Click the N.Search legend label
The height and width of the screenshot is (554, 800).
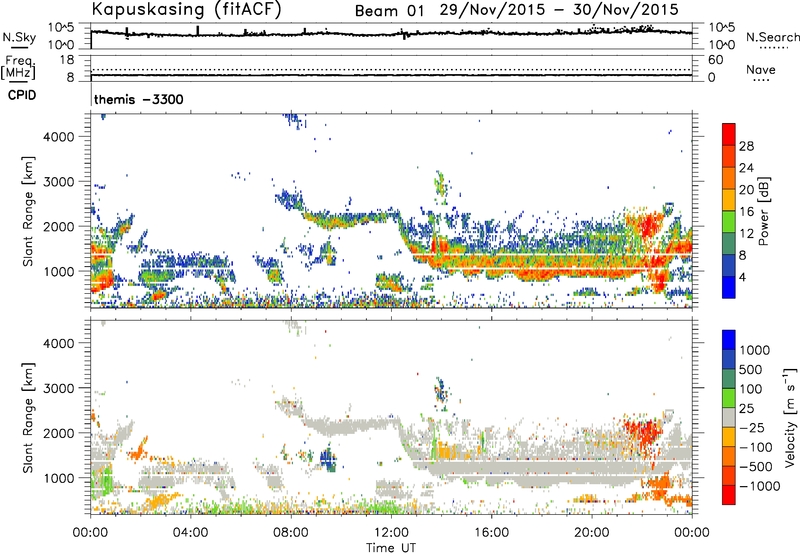pyautogui.click(x=772, y=37)
